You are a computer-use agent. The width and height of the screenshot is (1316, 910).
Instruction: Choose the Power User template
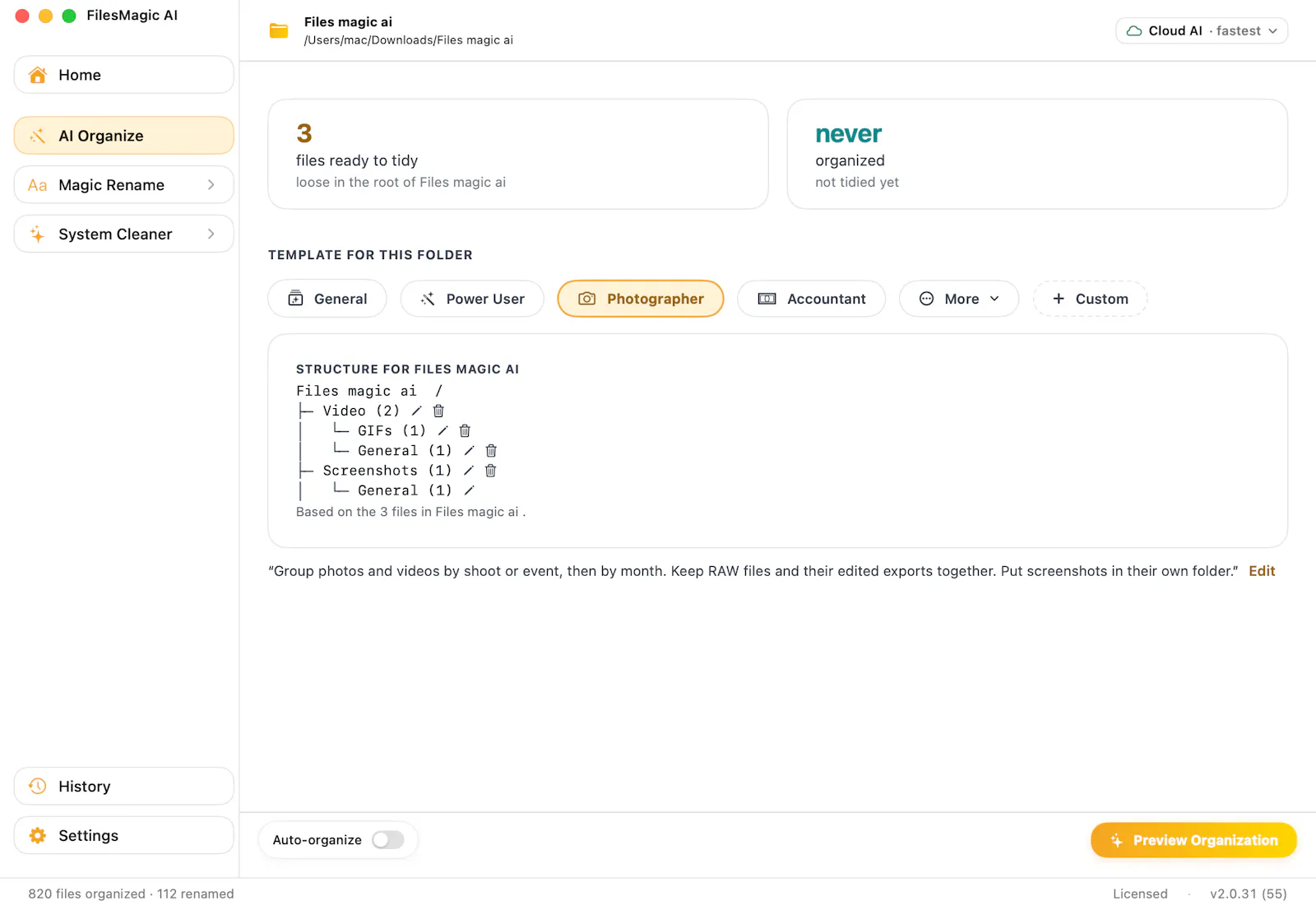pyautogui.click(x=472, y=299)
